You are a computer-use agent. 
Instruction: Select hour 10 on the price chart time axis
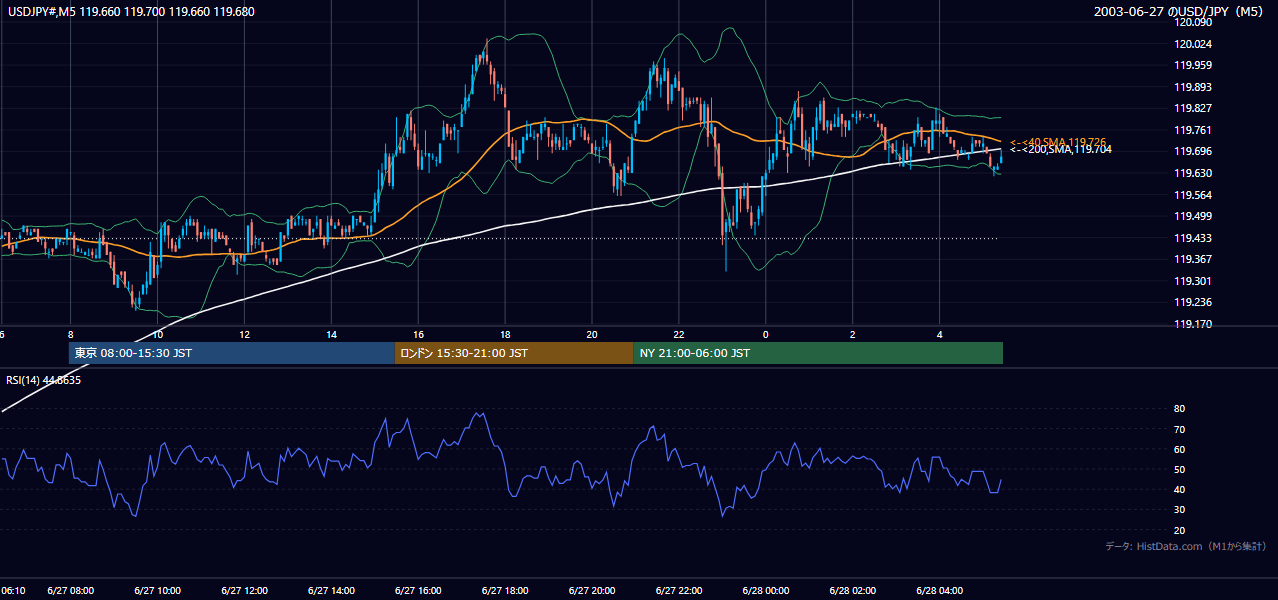(x=157, y=334)
